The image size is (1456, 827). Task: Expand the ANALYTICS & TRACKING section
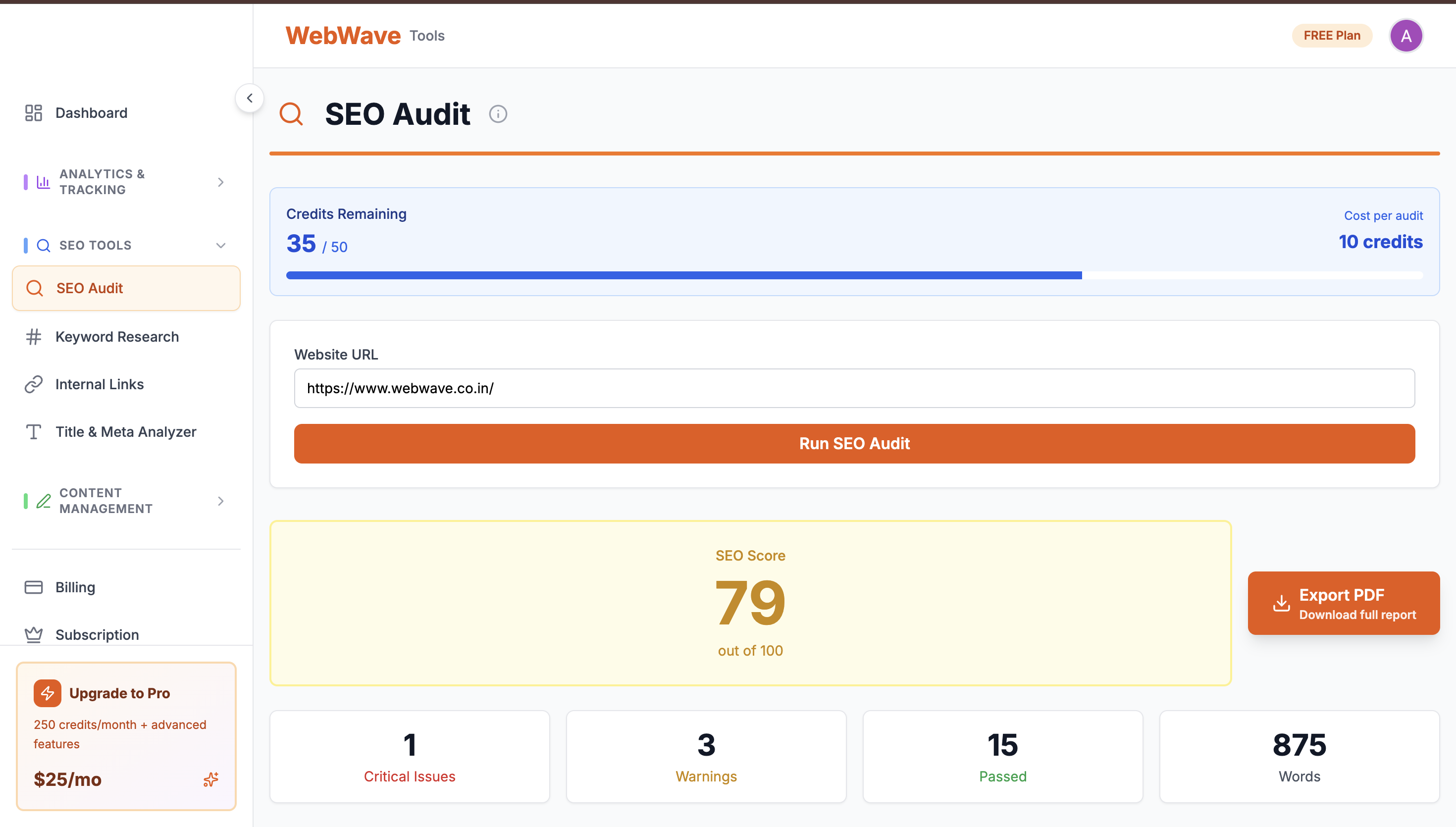(x=220, y=182)
